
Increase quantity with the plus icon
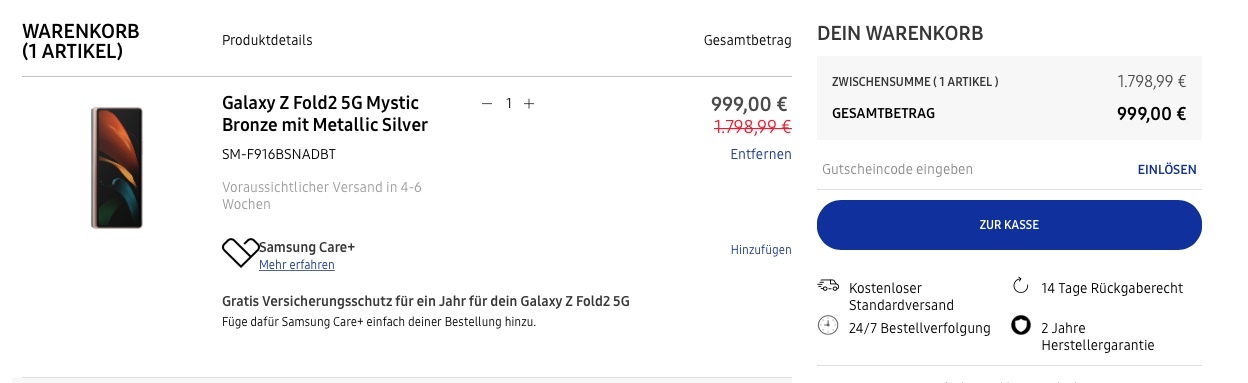point(529,104)
